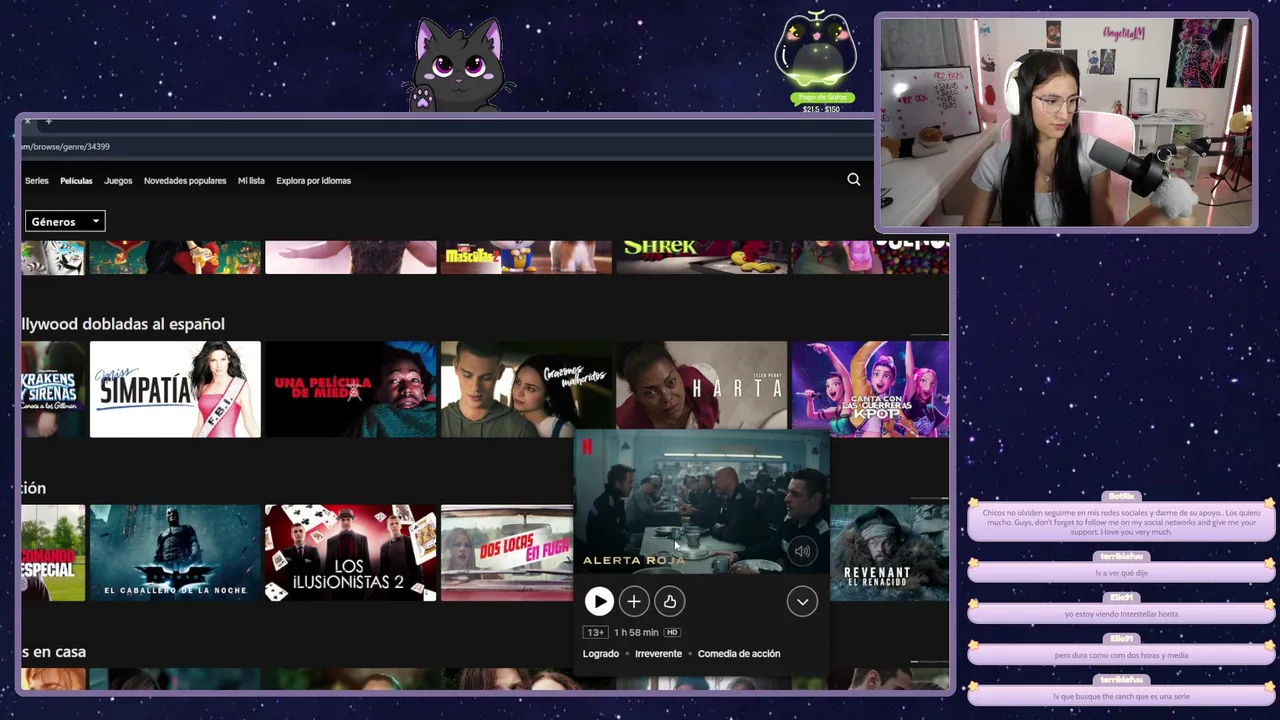Click the Irreverente tag
Image resolution: width=1280 pixels, height=720 pixels.
click(x=658, y=654)
